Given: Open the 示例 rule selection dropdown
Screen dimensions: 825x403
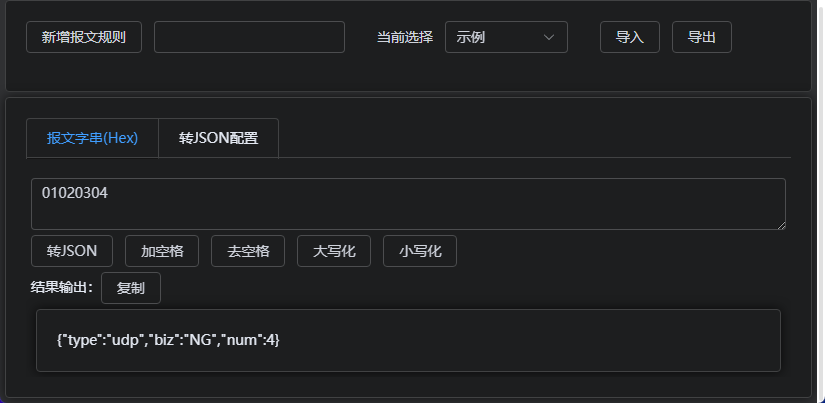Looking at the screenshot, I should [506, 37].
